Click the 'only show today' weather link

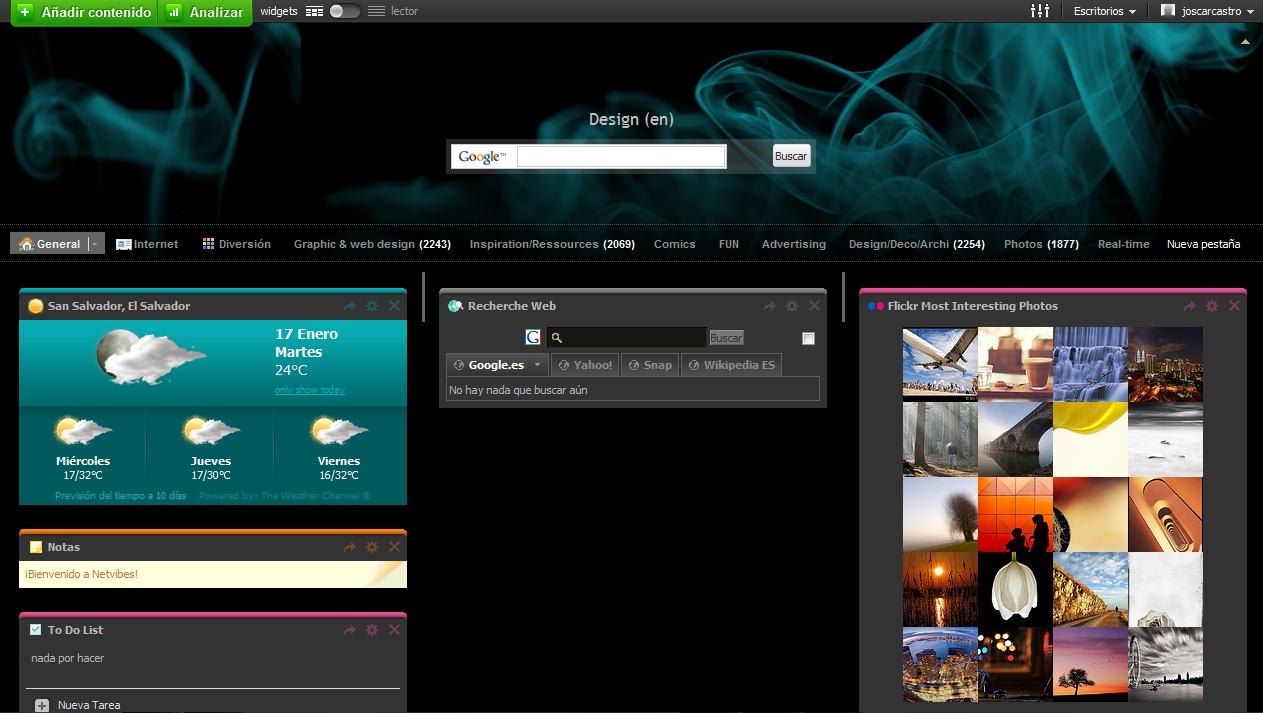pos(309,390)
